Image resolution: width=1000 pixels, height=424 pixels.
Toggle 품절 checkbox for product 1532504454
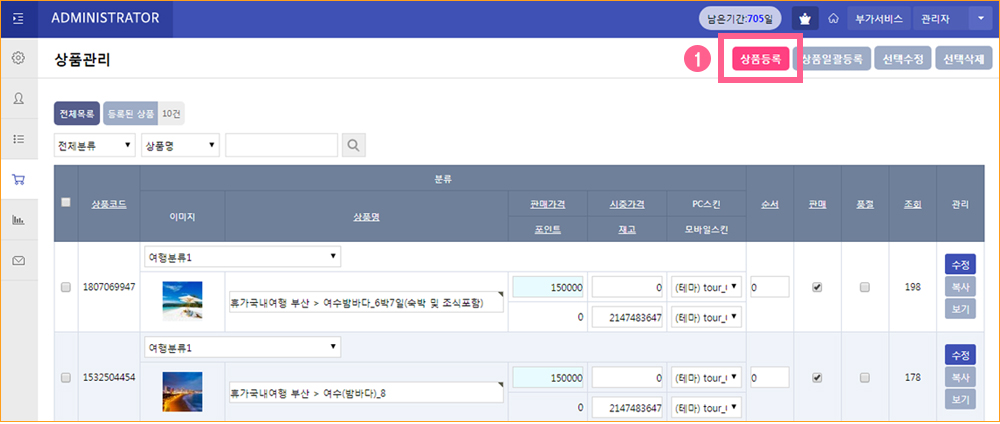[864, 377]
